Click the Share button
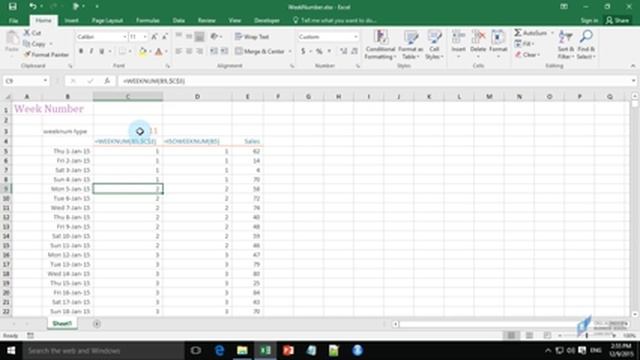This screenshot has height=360, width=640. [617, 20]
